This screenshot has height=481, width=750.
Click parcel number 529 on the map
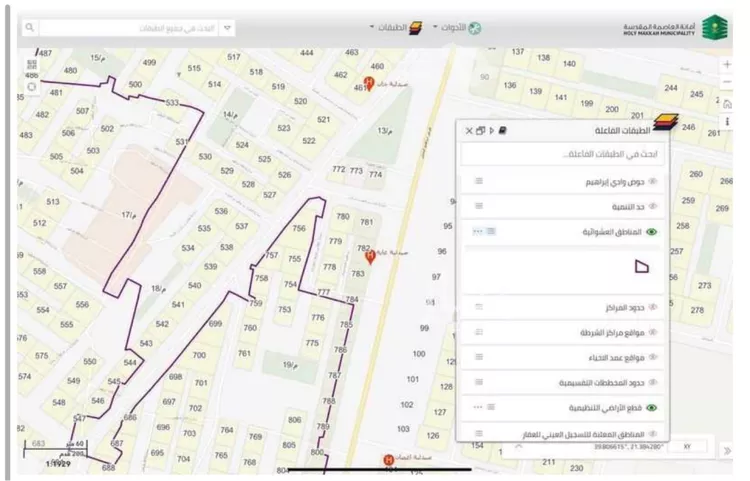click(227, 171)
